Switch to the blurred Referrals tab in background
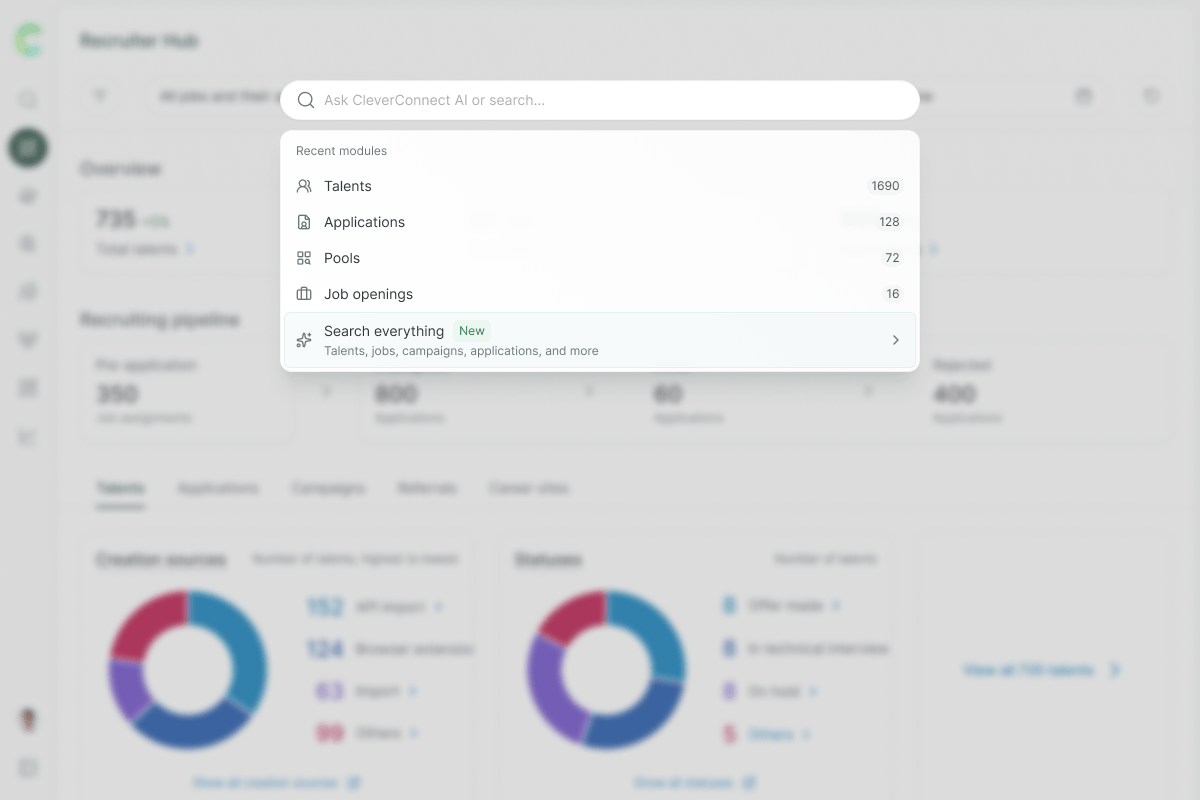 (427, 488)
